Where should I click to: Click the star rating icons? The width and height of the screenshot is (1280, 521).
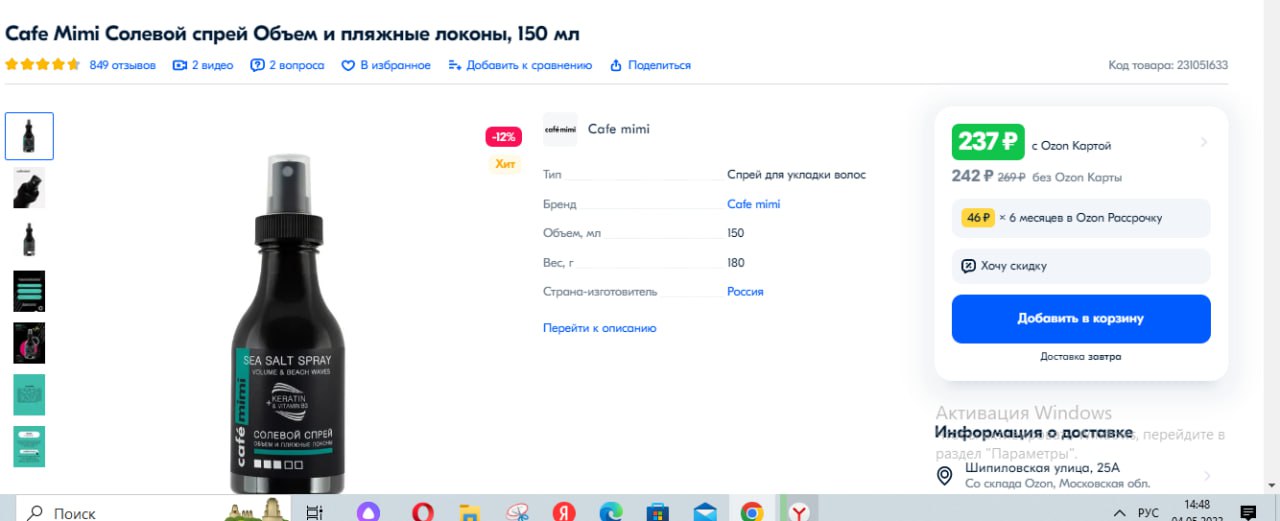tap(43, 65)
